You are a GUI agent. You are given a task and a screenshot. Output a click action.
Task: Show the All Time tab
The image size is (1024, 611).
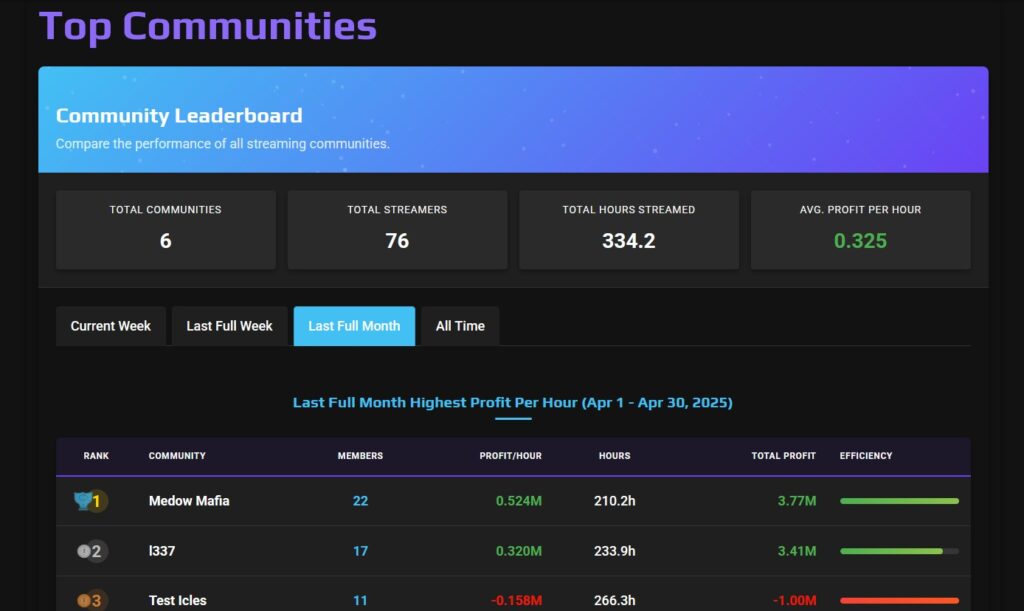460,326
